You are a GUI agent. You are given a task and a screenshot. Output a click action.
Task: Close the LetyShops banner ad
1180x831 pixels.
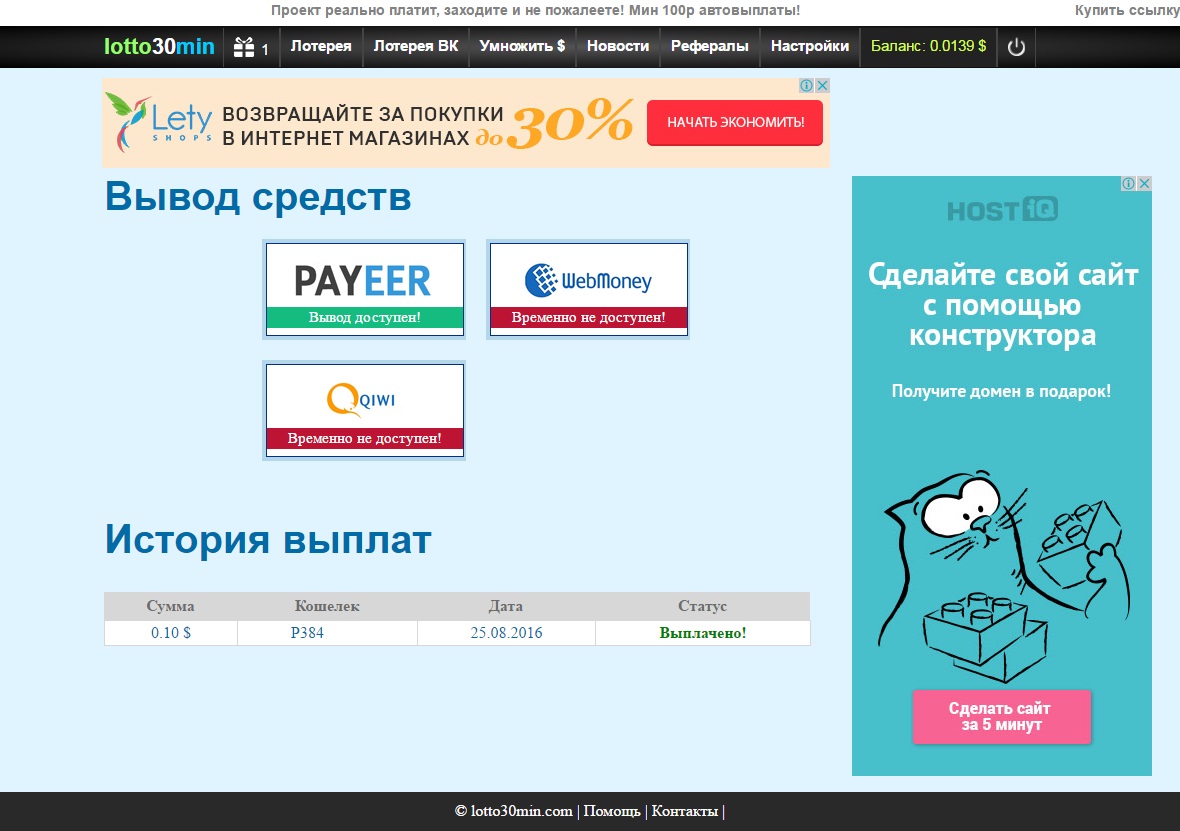[822, 86]
